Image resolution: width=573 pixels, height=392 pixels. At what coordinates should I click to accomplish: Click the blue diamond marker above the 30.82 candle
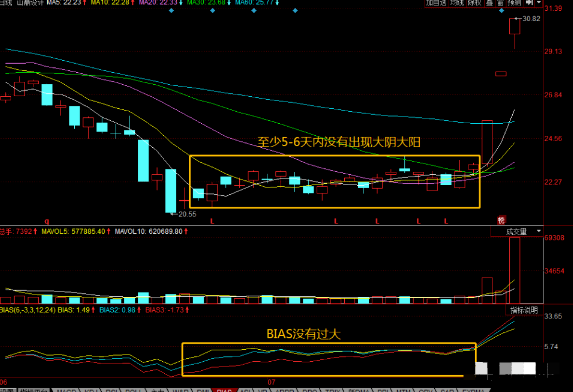pyautogui.click(x=501, y=11)
